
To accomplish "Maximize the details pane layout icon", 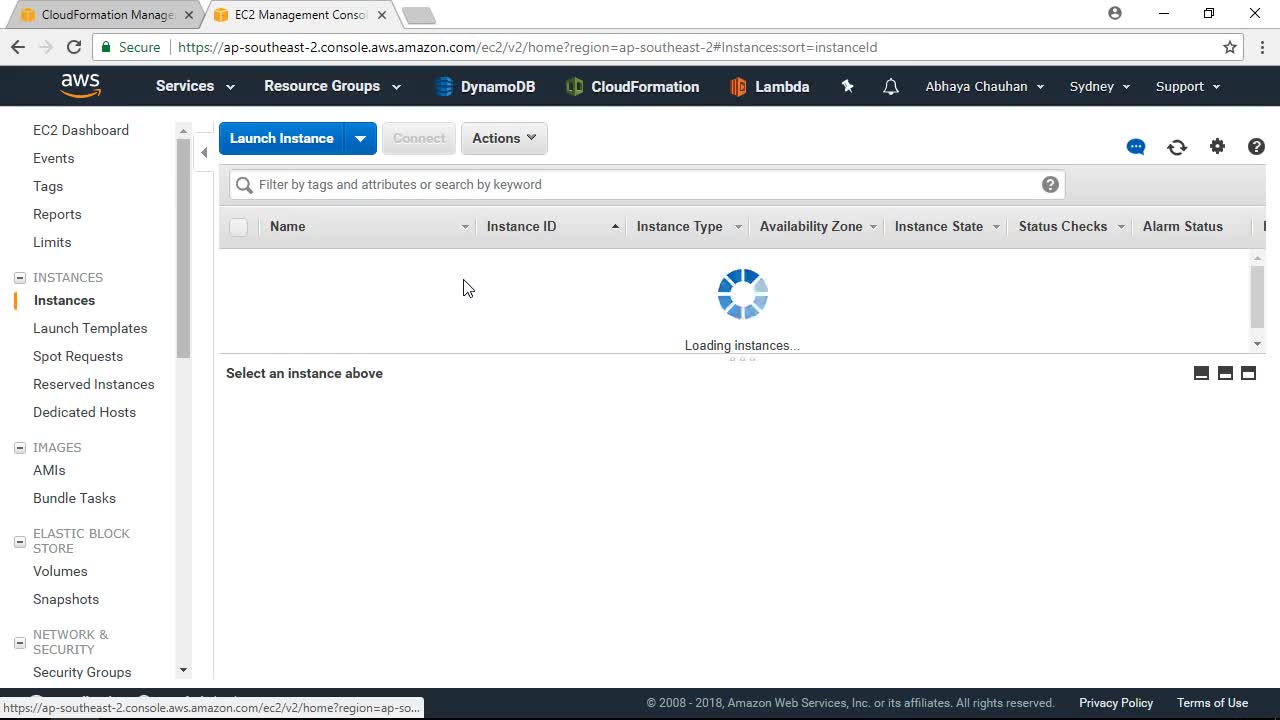I will (x=1248, y=373).
